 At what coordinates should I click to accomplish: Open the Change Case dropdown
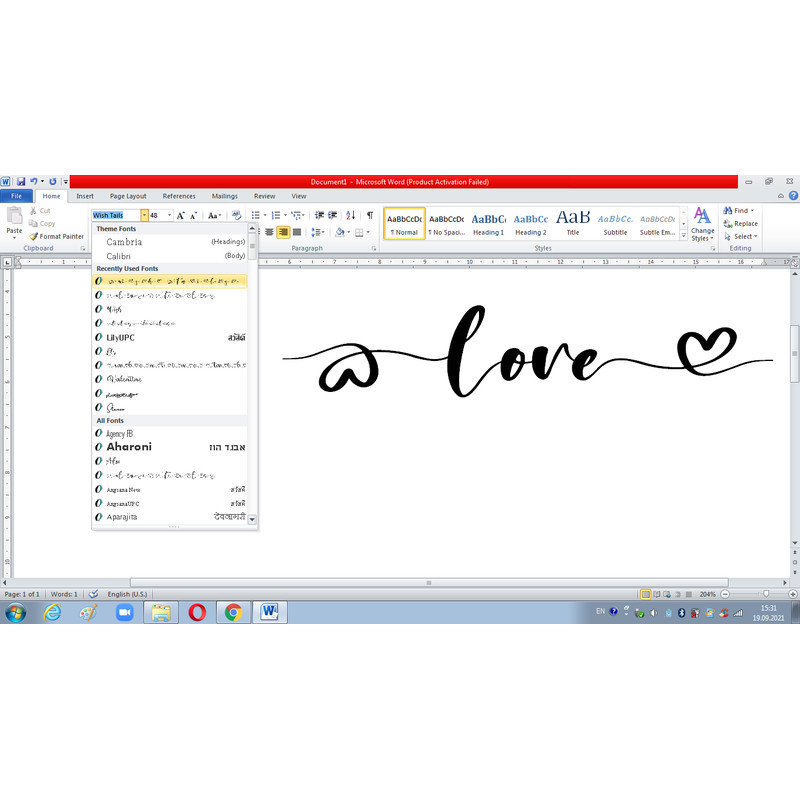pyautogui.click(x=214, y=215)
